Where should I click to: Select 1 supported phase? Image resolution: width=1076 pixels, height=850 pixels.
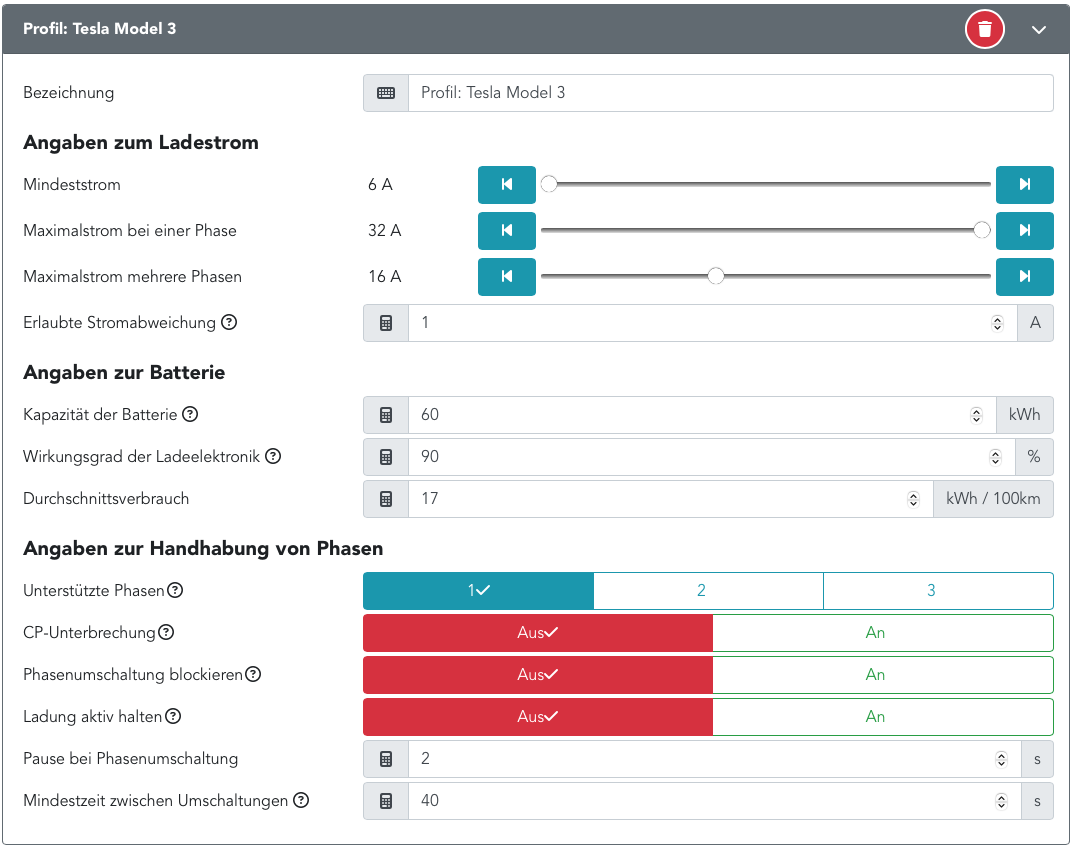(x=478, y=591)
